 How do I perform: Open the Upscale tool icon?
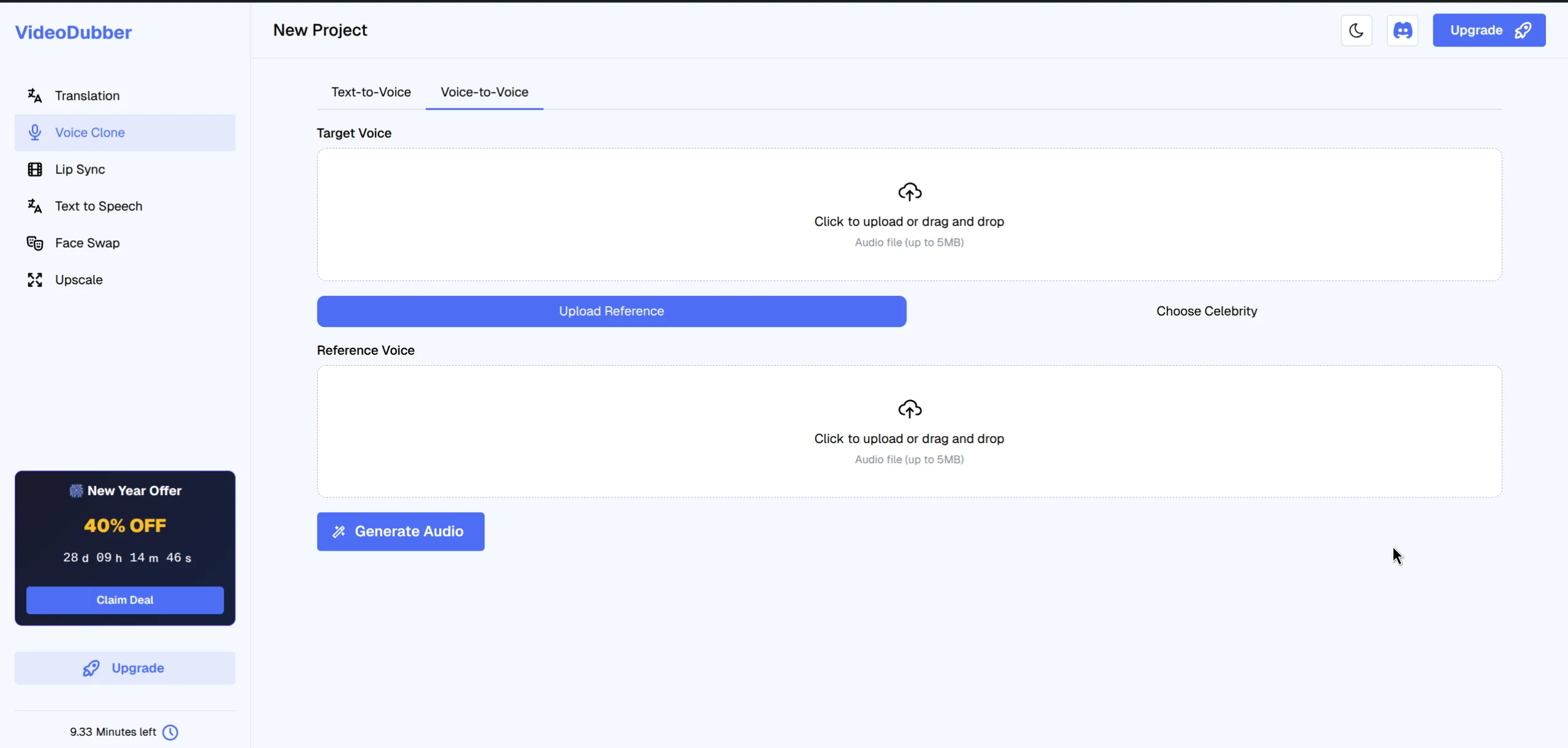tap(35, 279)
